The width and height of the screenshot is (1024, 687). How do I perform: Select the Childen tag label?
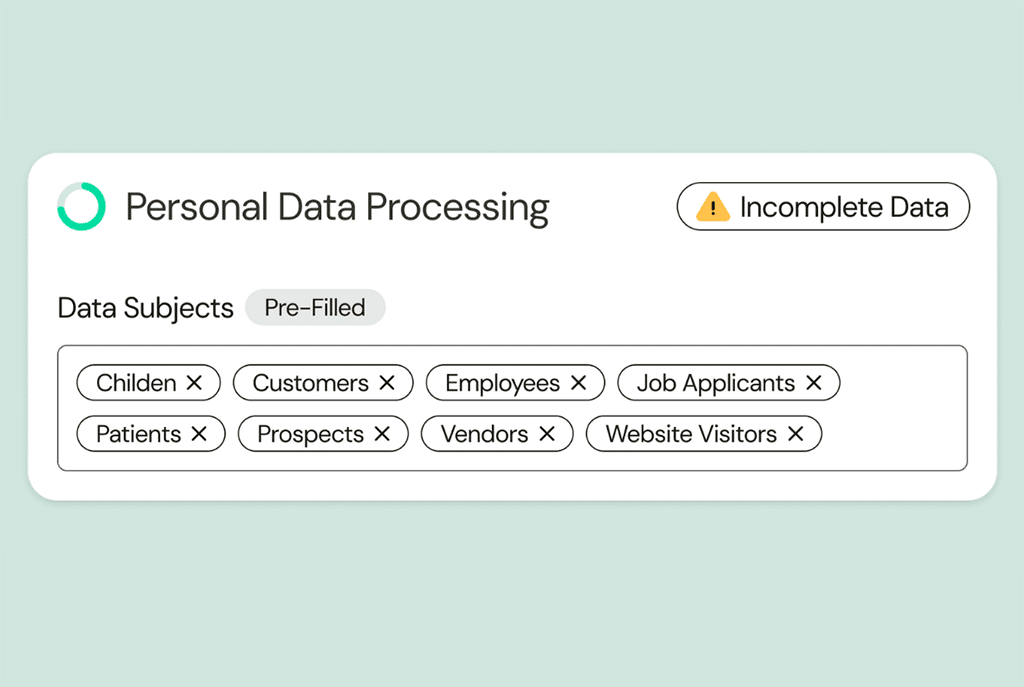(136, 383)
